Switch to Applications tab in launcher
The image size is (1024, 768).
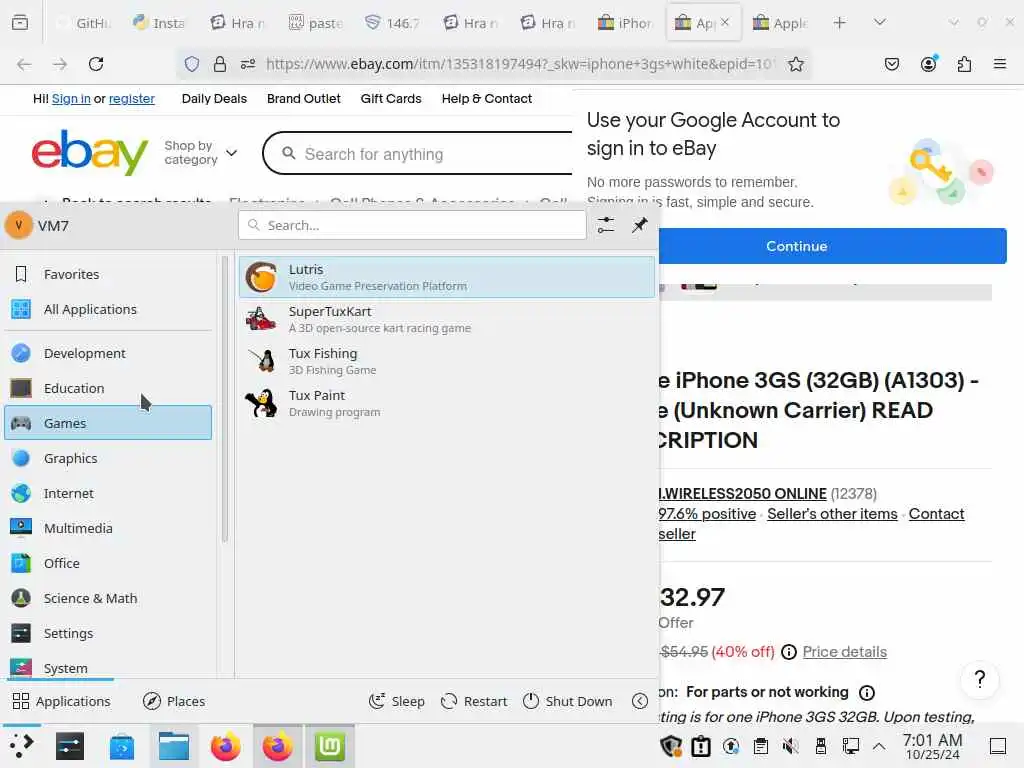[x=61, y=701]
